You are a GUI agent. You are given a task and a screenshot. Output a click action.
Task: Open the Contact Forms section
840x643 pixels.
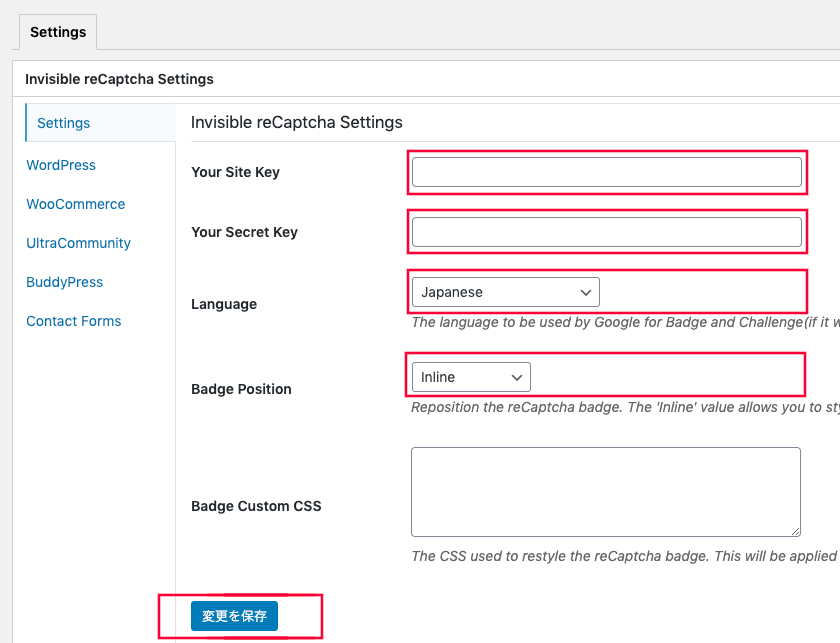point(73,321)
